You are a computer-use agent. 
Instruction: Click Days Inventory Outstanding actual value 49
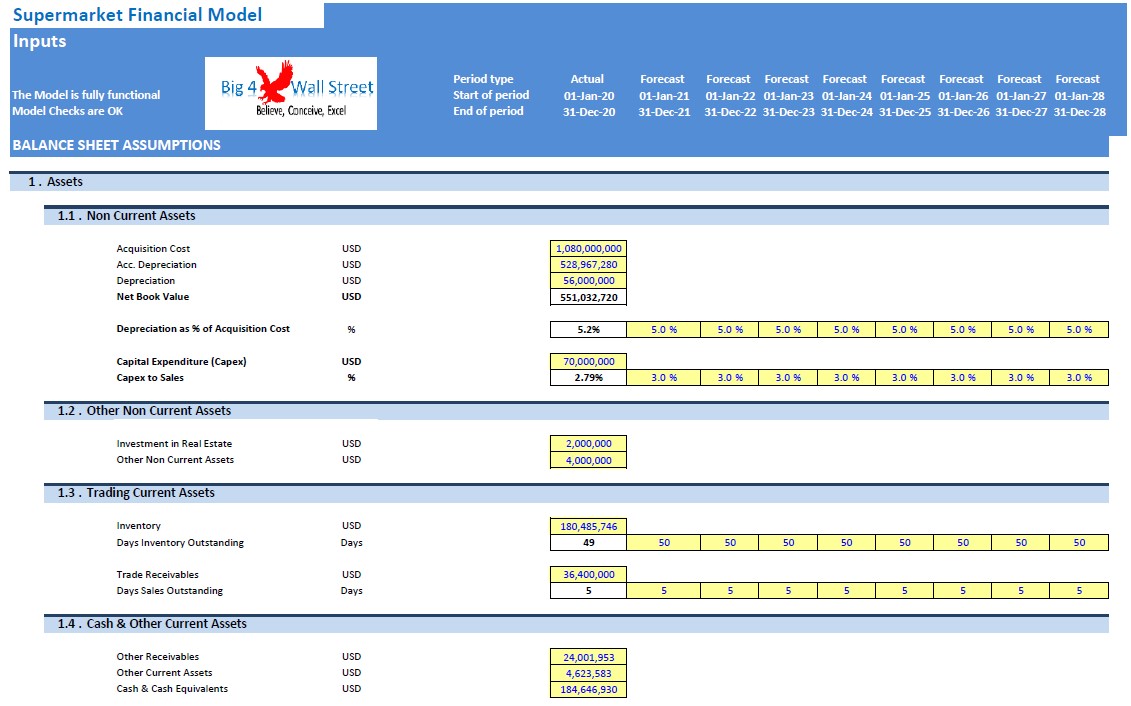[589, 542]
